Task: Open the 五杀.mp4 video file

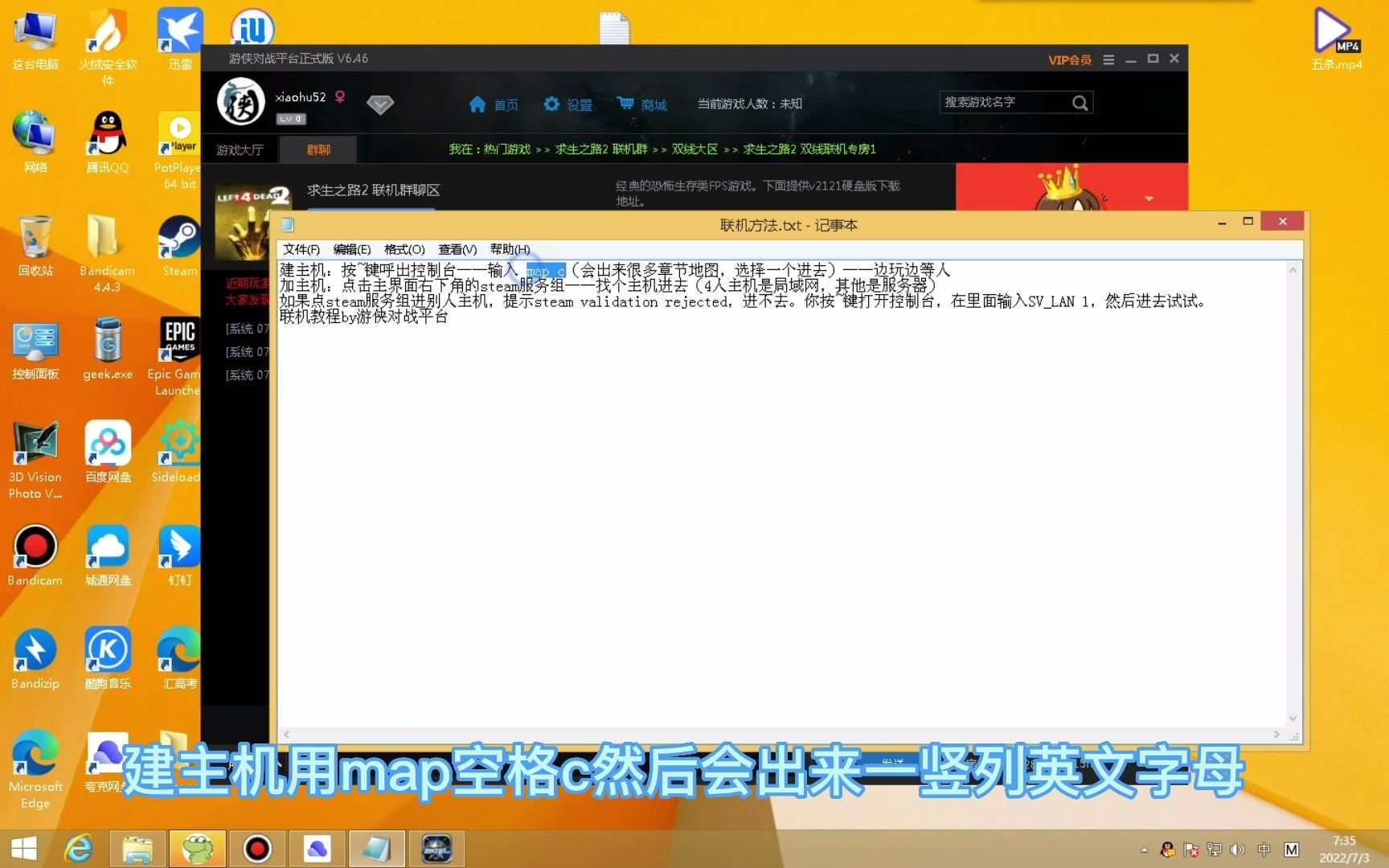Action: click(x=1336, y=39)
